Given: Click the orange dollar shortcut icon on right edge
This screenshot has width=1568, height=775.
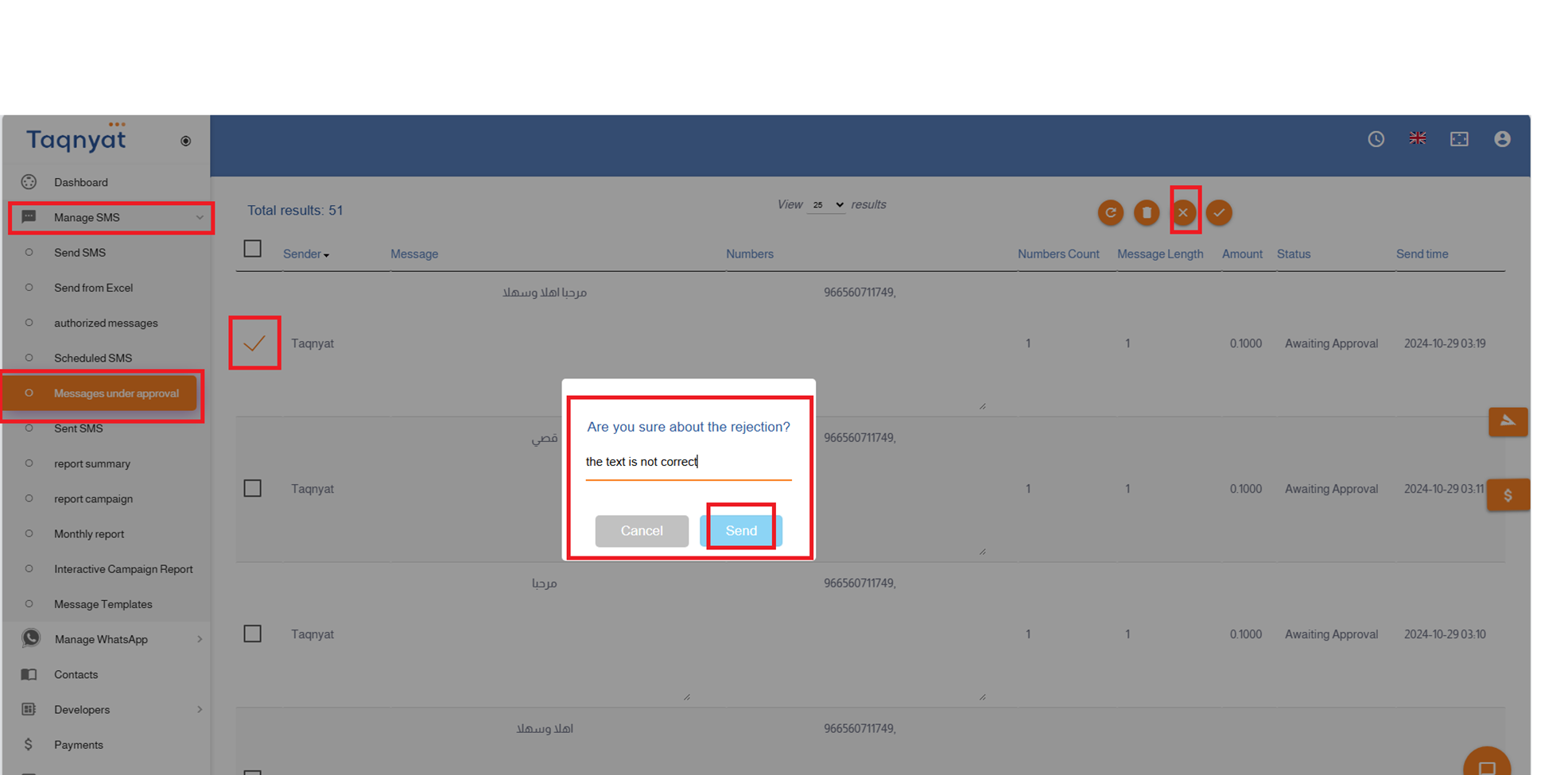Looking at the screenshot, I should 1508,495.
